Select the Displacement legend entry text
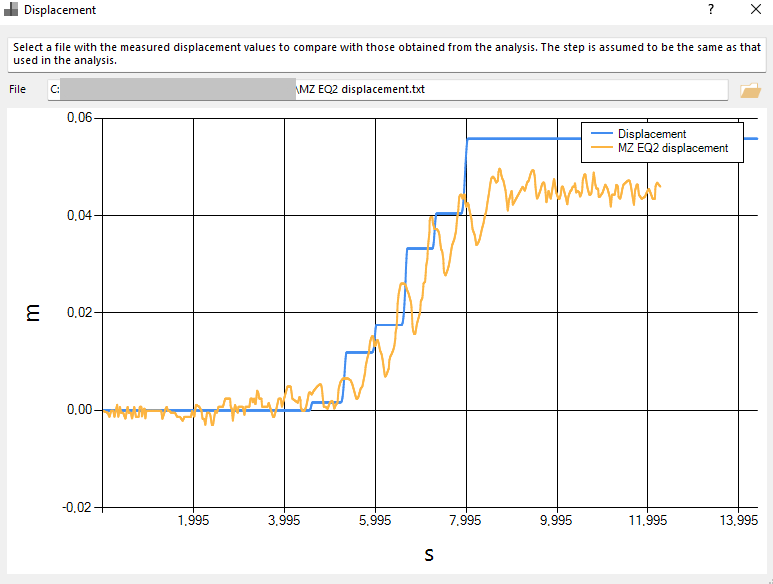This screenshot has width=773, height=584. tap(652, 134)
